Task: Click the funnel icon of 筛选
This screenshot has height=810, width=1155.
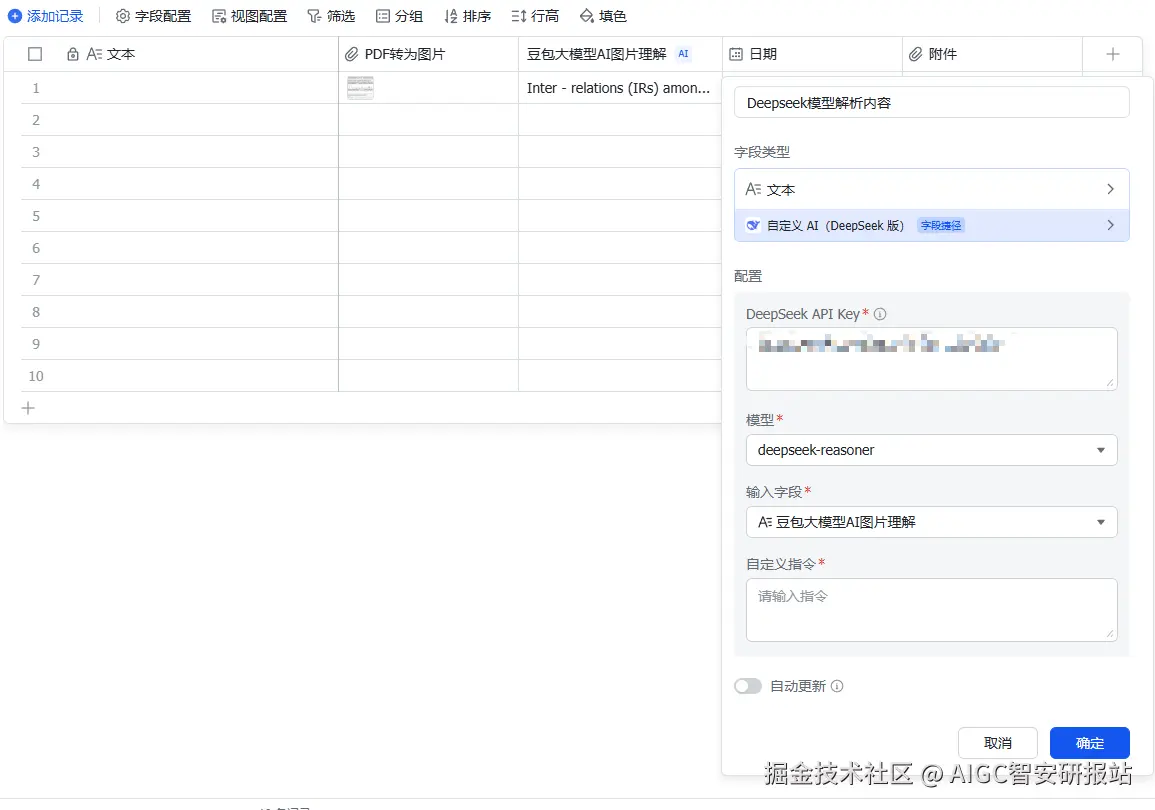Action: 314,16
